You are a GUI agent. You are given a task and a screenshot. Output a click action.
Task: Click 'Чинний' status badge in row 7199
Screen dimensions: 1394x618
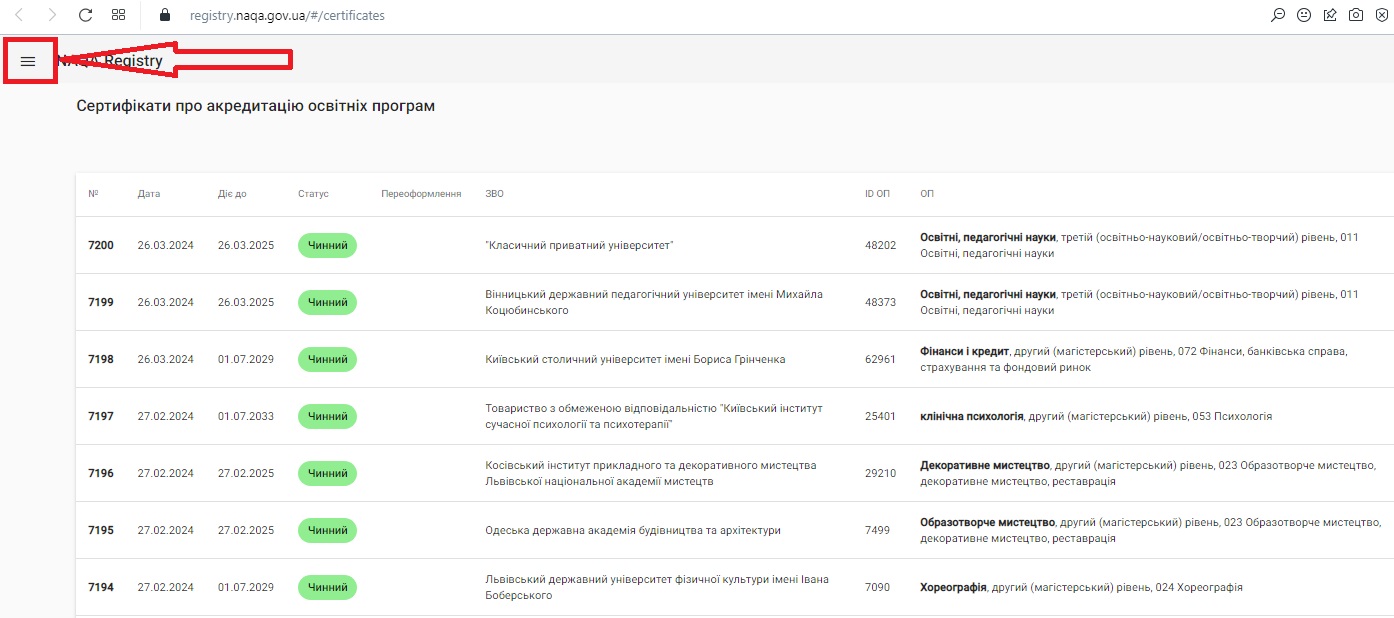tap(327, 302)
